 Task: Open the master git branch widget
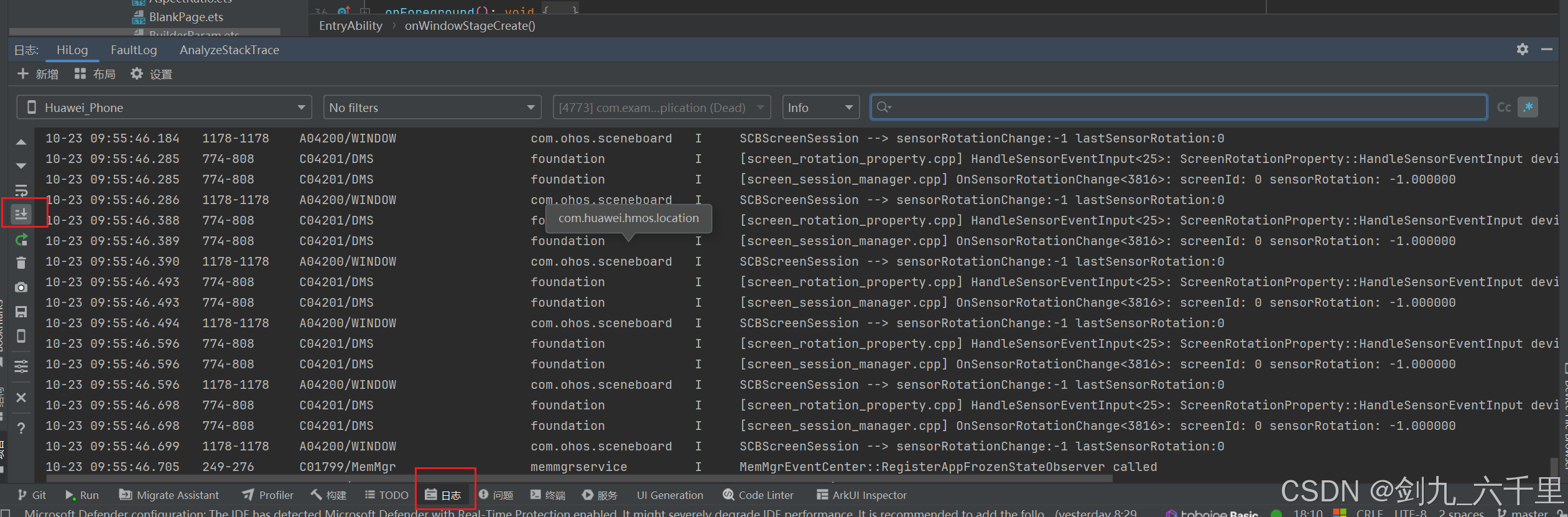pos(1524,513)
